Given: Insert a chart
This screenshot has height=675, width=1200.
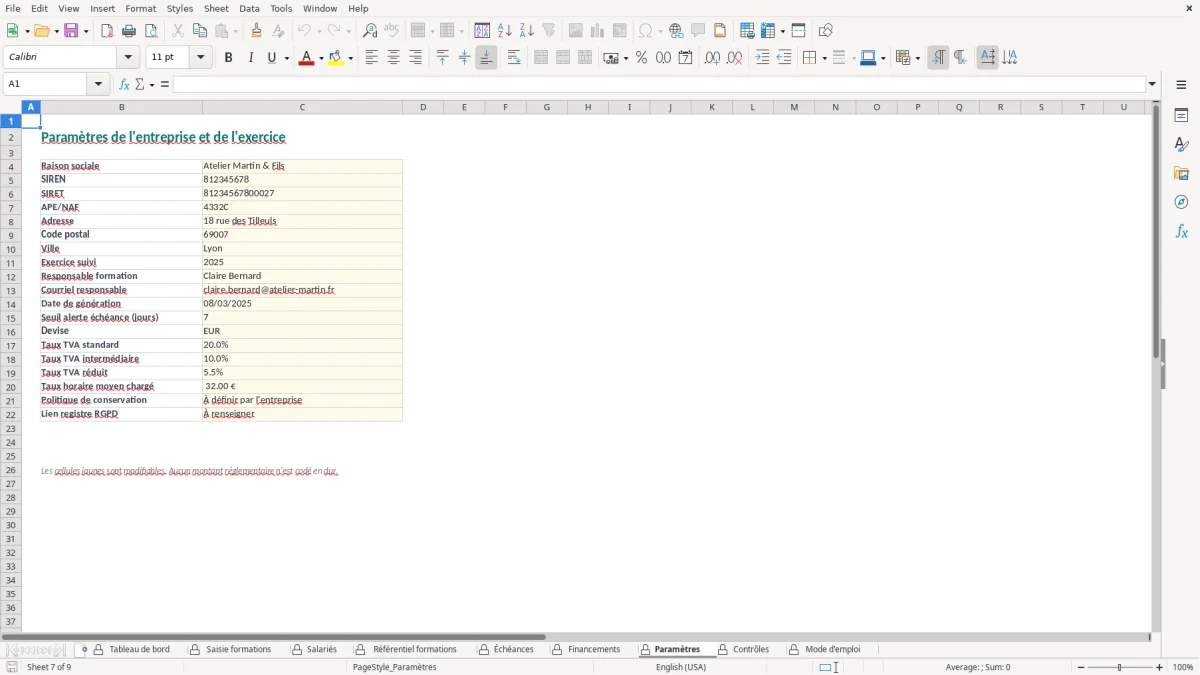Looking at the screenshot, I should coord(598,31).
